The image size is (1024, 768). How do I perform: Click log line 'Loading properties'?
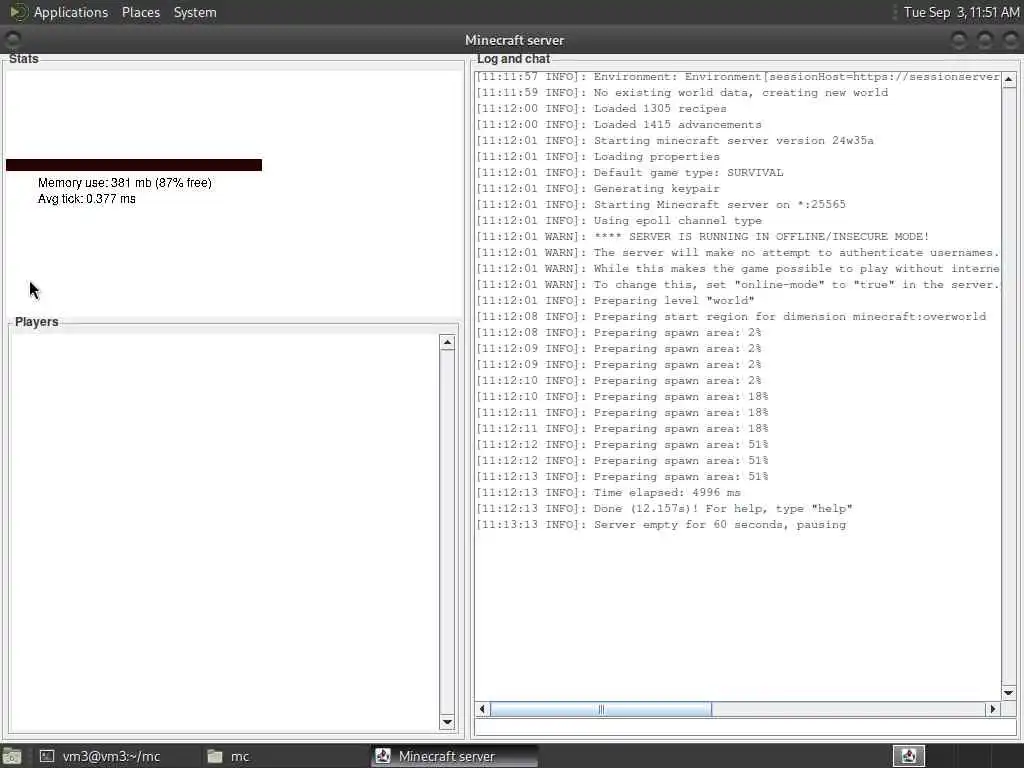(x=656, y=157)
